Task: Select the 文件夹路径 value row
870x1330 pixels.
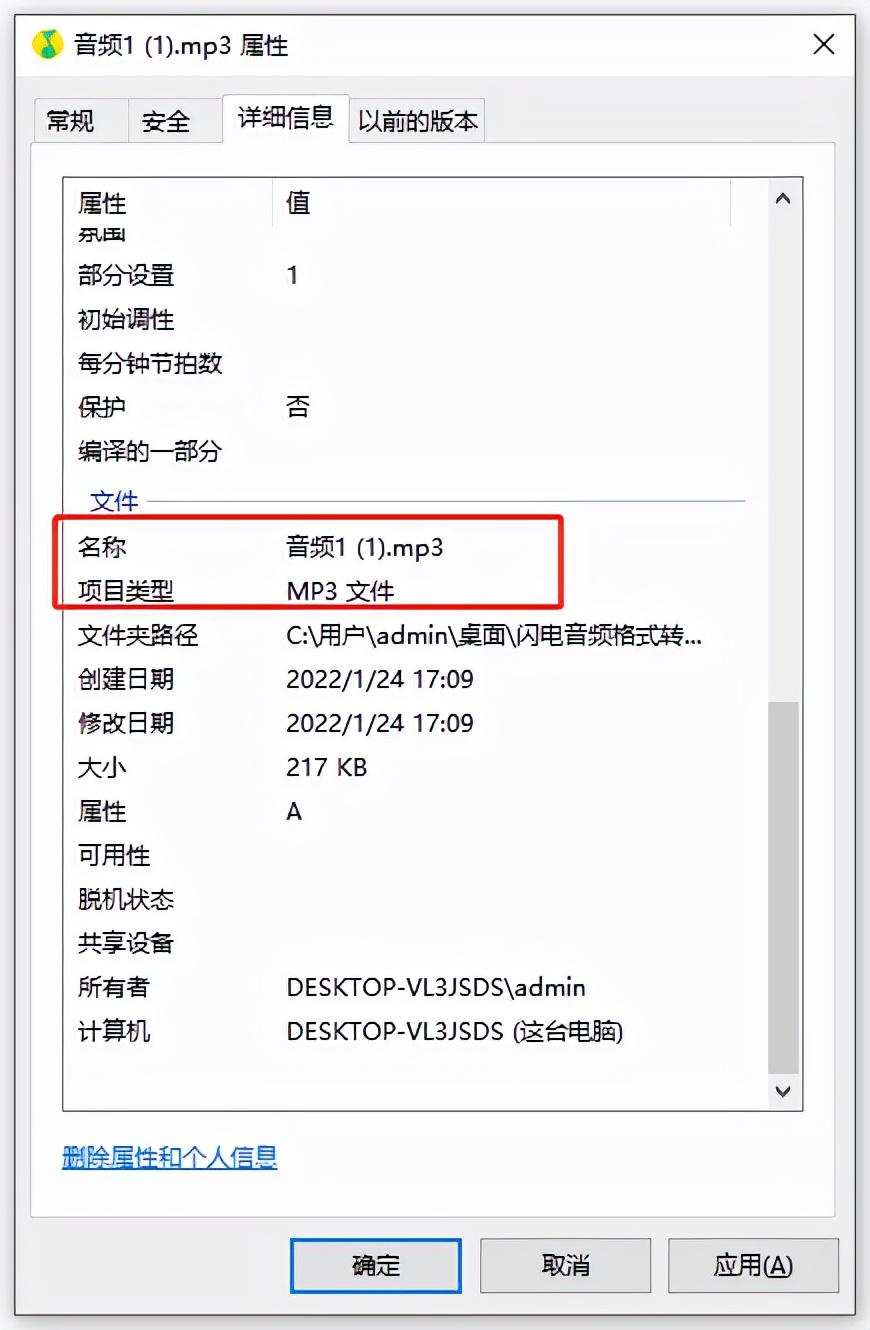Action: (494, 635)
